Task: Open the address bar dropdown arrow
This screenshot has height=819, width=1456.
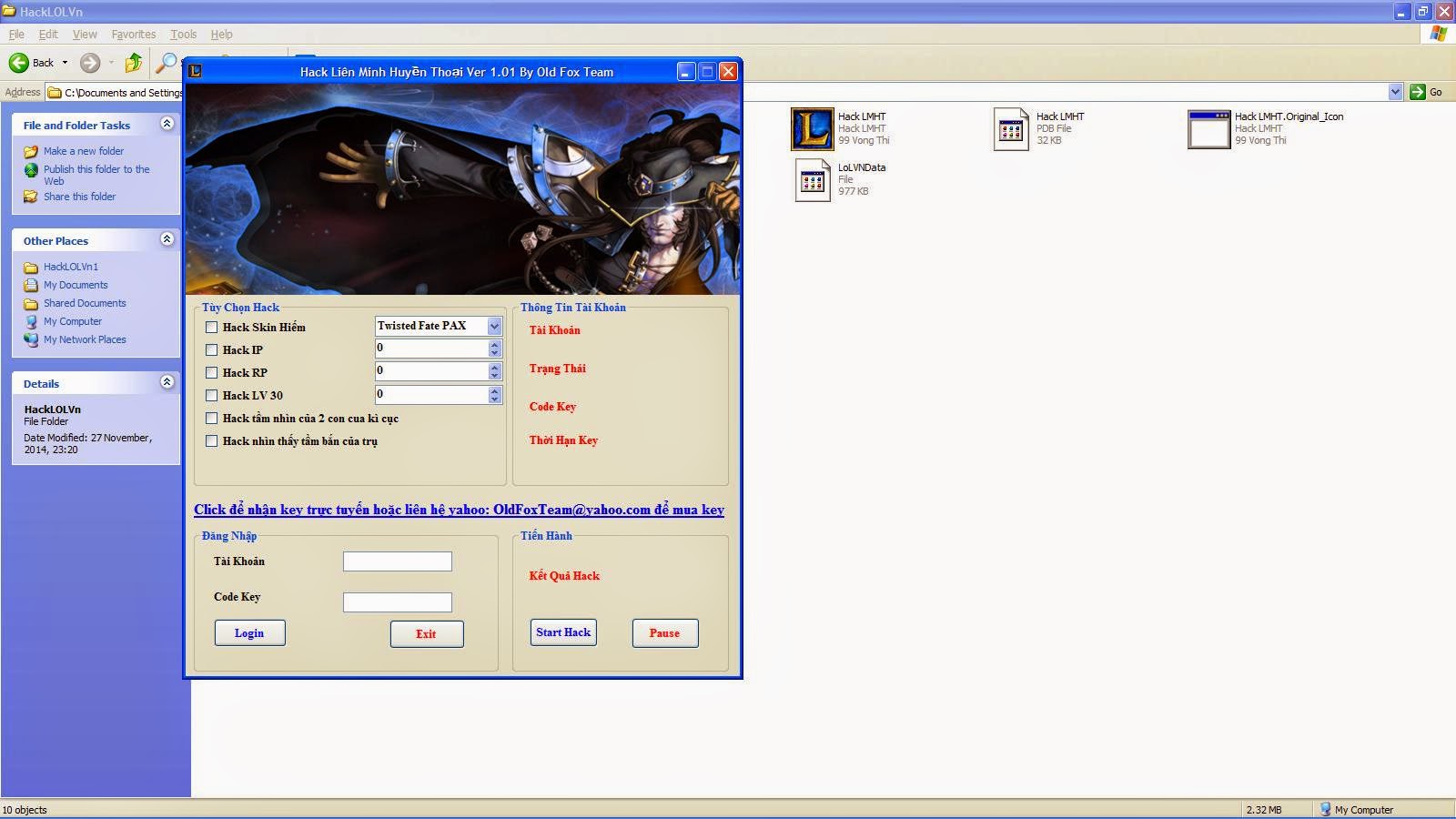Action: [1395, 92]
